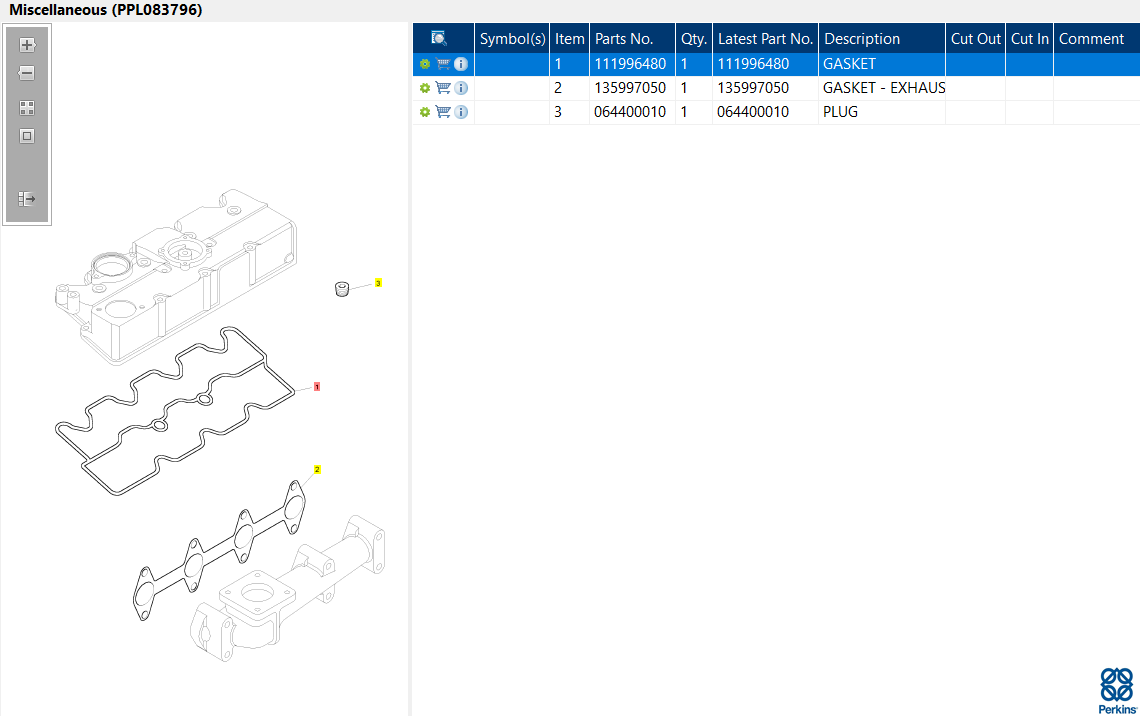1140x716 pixels.
Task: Sort by Latest Part No. column header
Action: (766, 39)
